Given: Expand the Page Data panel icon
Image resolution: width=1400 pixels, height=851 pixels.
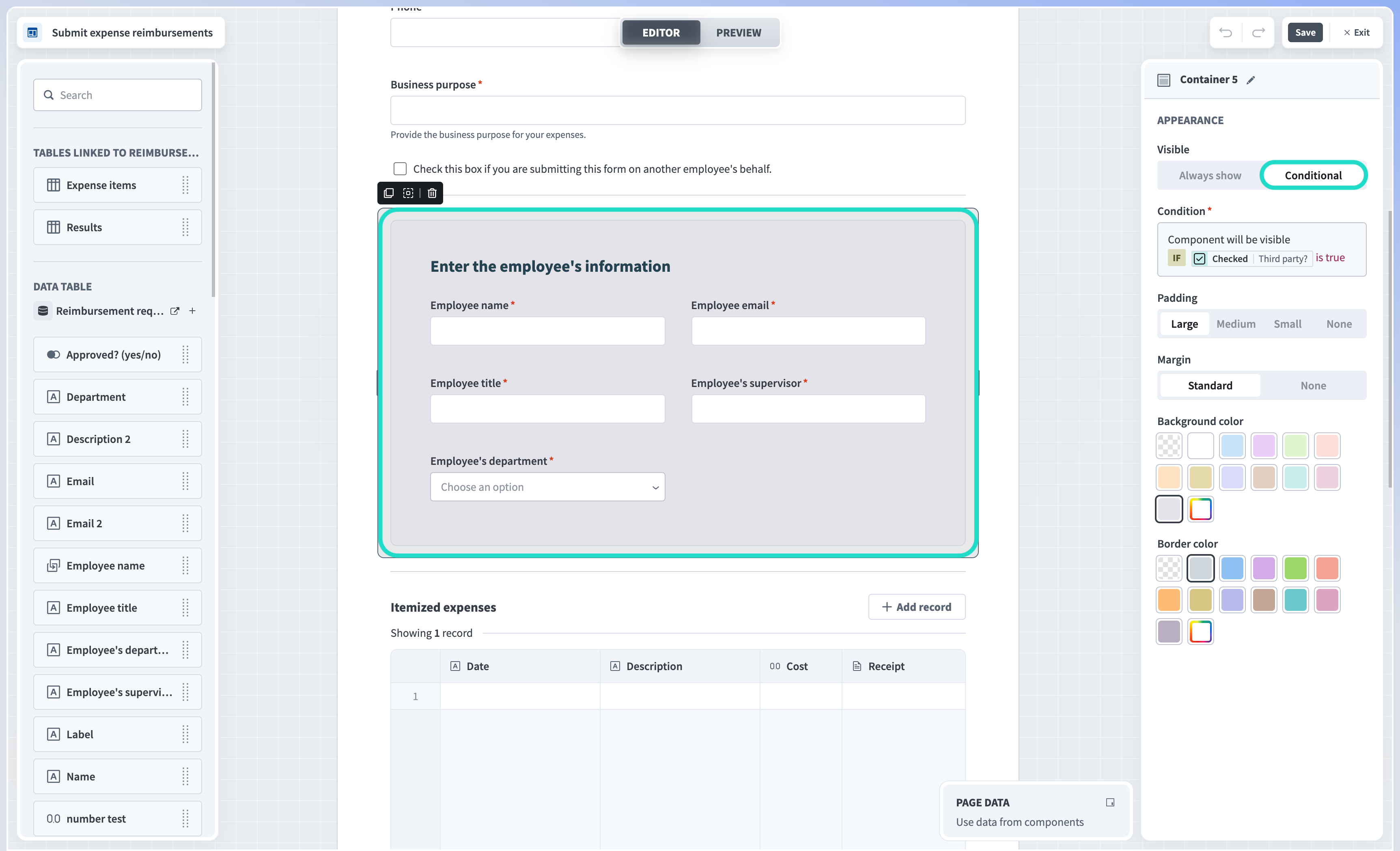Looking at the screenshot, I should click(1110, 803).
